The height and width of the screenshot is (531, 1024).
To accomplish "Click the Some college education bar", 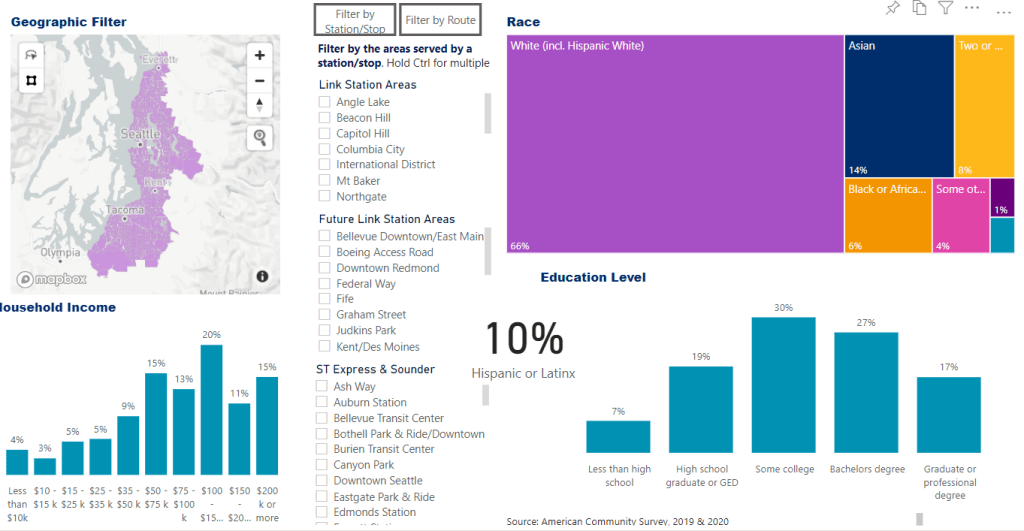I will (784, 385).
